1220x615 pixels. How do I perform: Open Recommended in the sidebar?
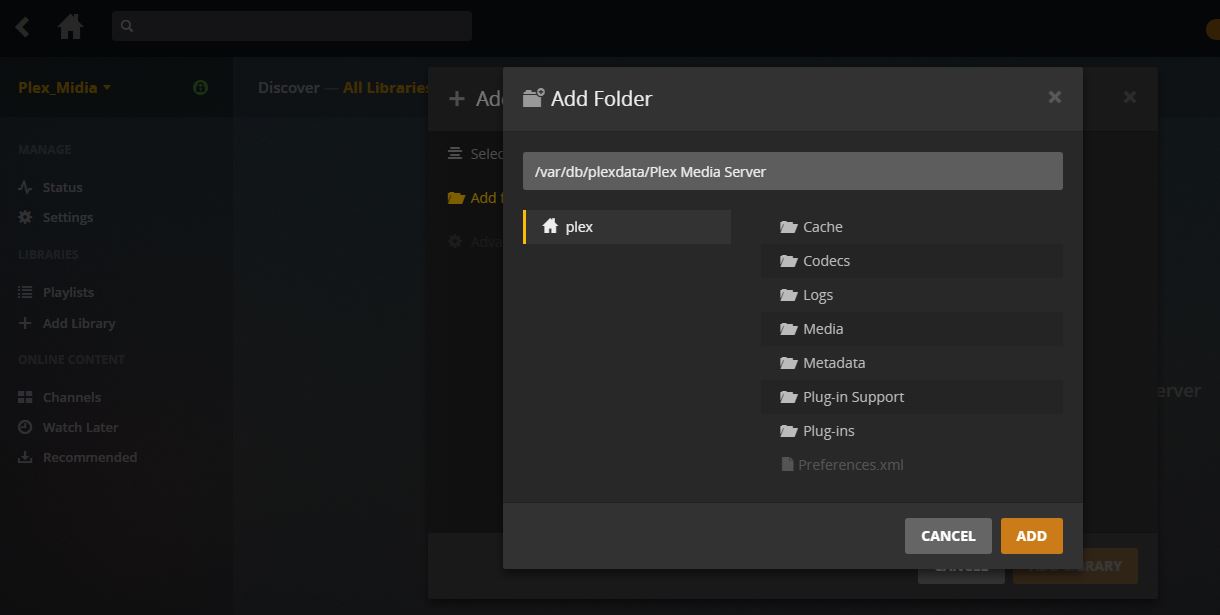(x=90, y=457)
